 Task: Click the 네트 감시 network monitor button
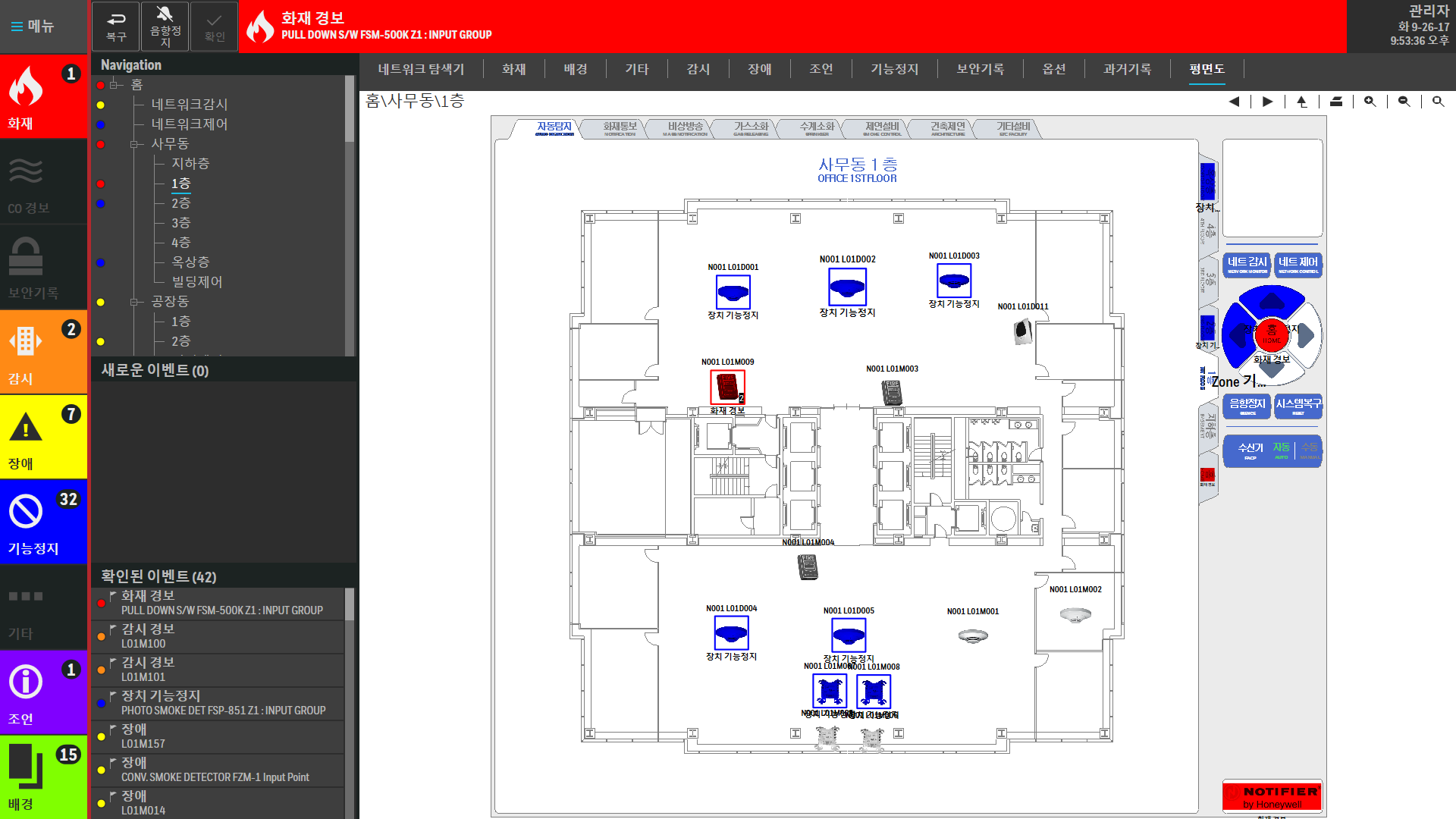click(1247, 264)
